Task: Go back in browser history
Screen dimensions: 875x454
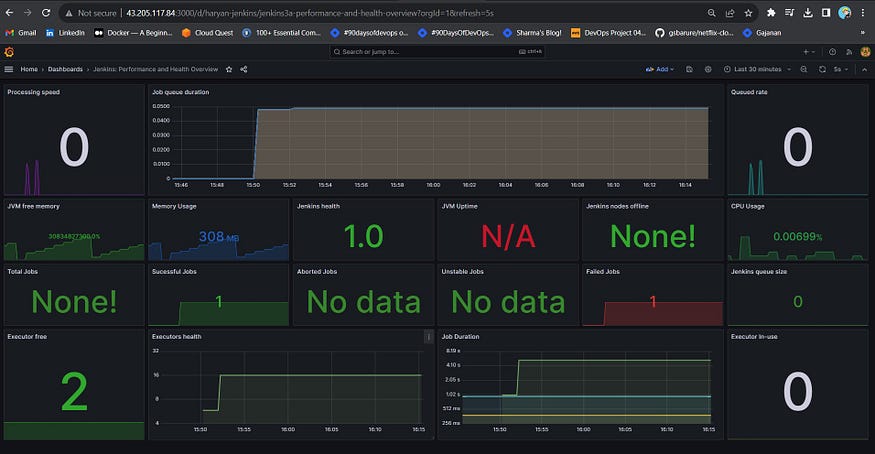Action: coord(9,12)
